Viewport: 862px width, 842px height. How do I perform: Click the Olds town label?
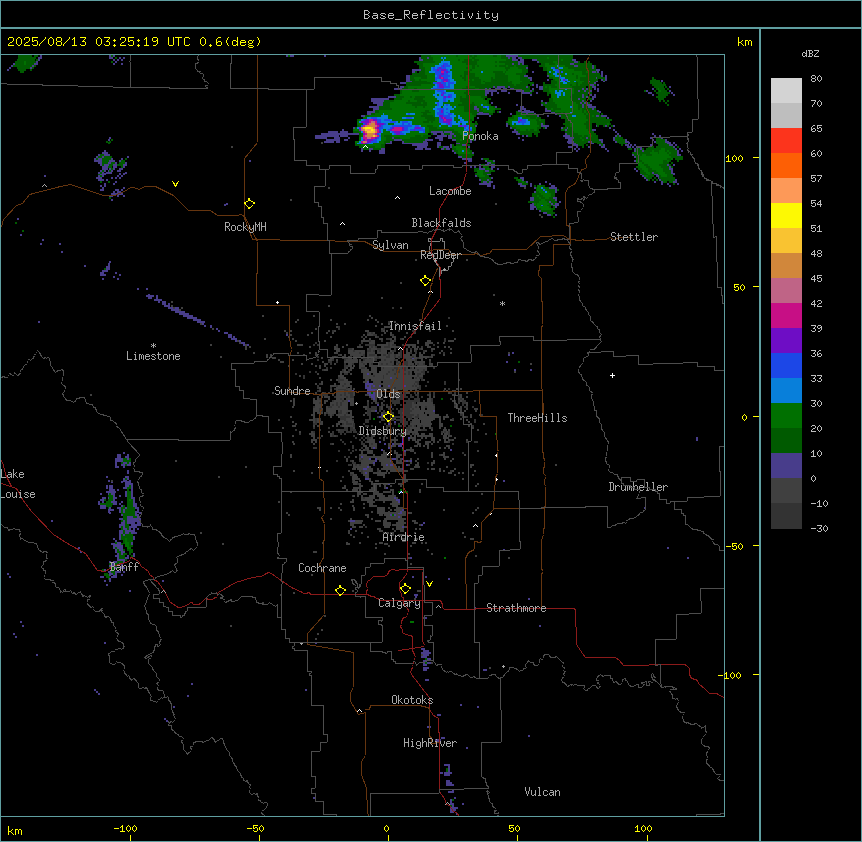pyautogui.click(x=388, y=394)
